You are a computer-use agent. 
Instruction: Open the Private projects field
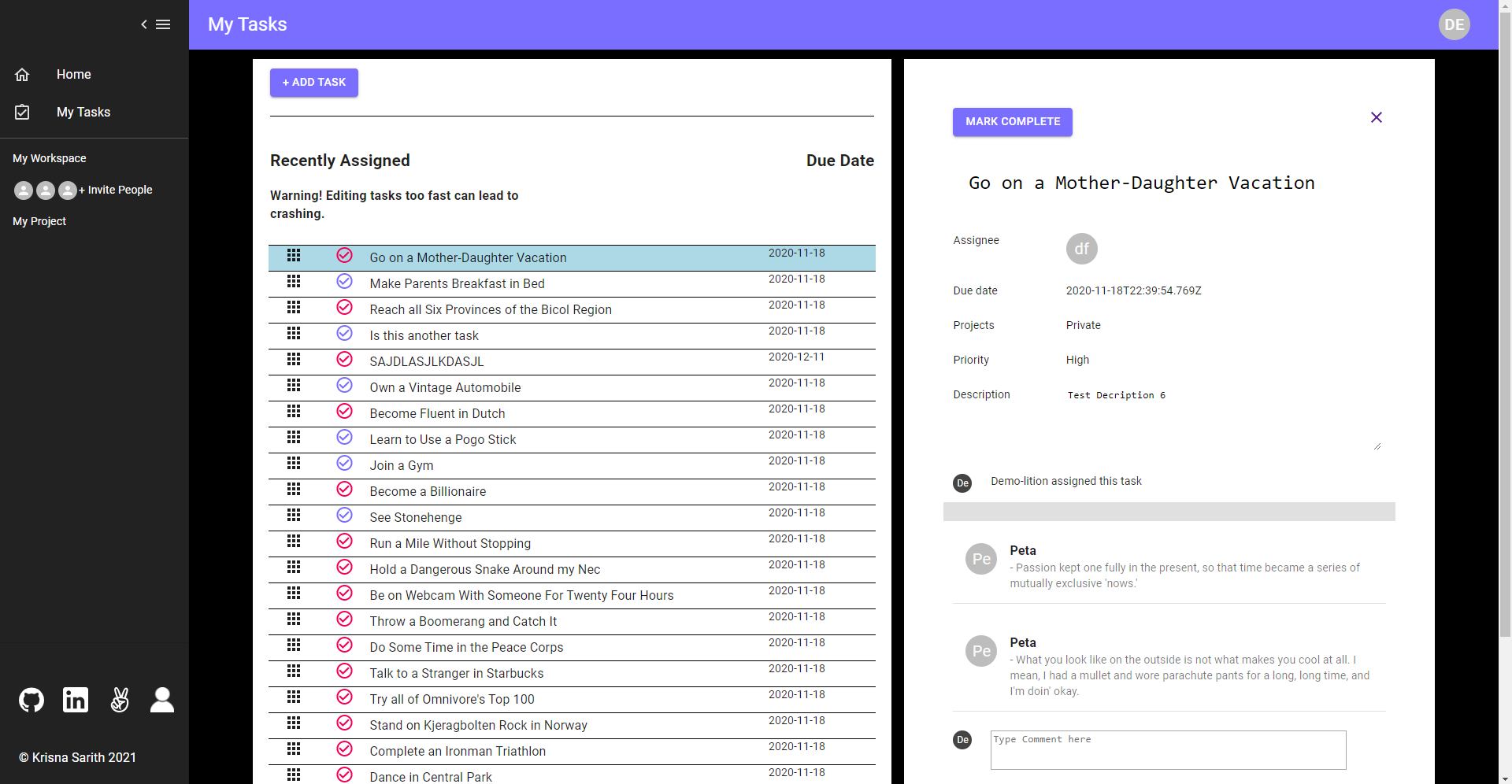point(1083,325)
